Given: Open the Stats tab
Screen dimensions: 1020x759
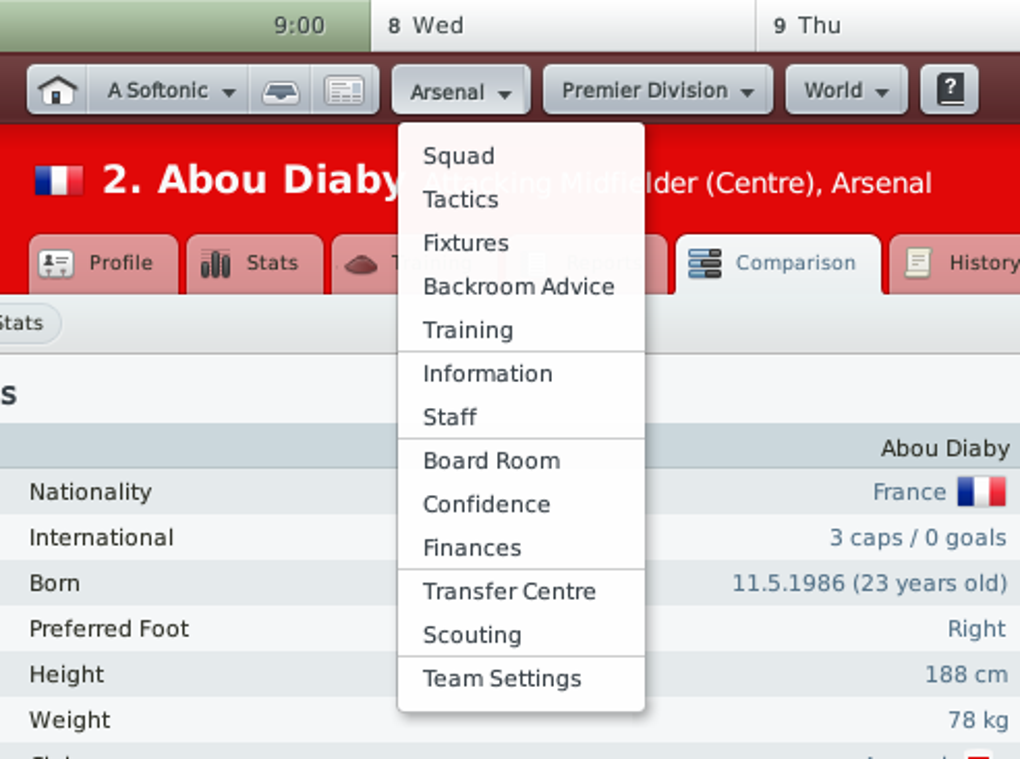Looking at the screenshot, I should pos(254,263).
